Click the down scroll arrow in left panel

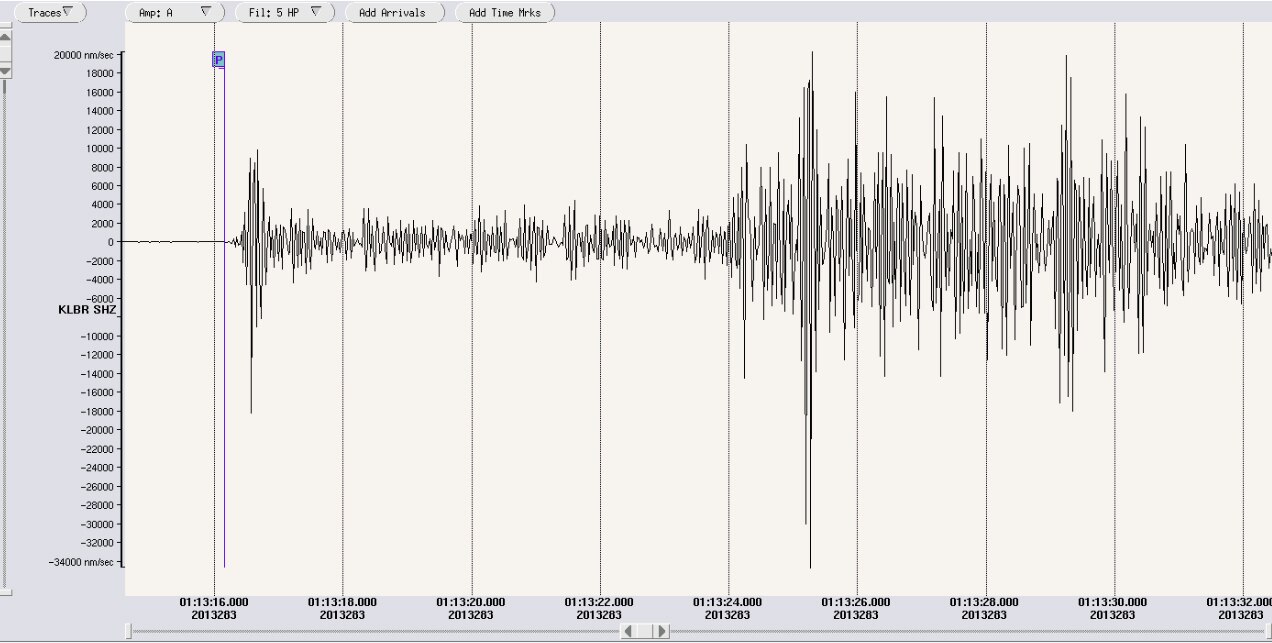4,71
